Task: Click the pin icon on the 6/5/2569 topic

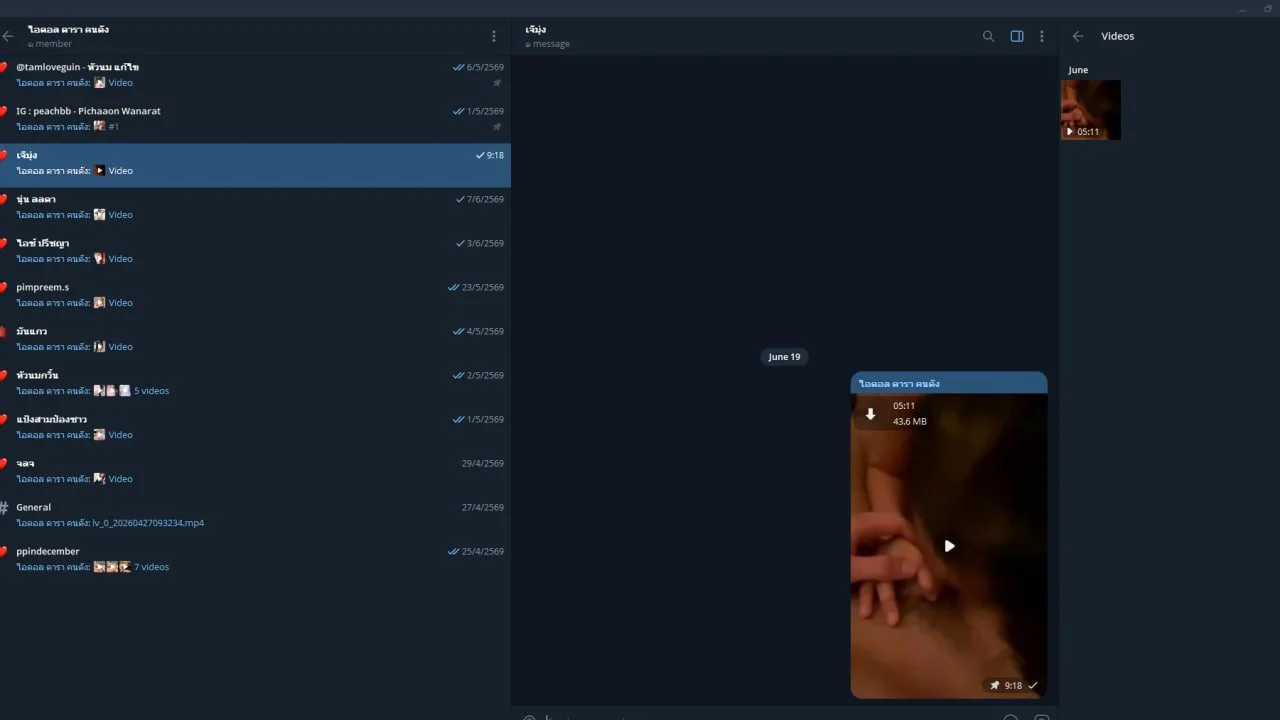Action: point(497,83)
